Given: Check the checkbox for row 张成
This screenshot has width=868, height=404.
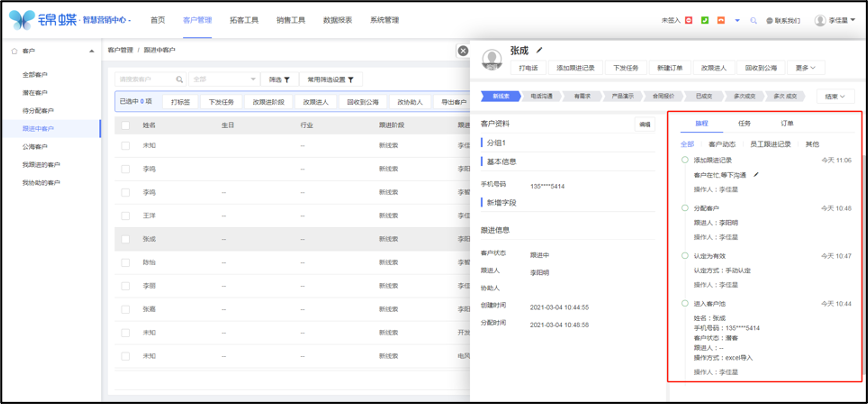Looking at the screenshot, I should tap(125, 239).
